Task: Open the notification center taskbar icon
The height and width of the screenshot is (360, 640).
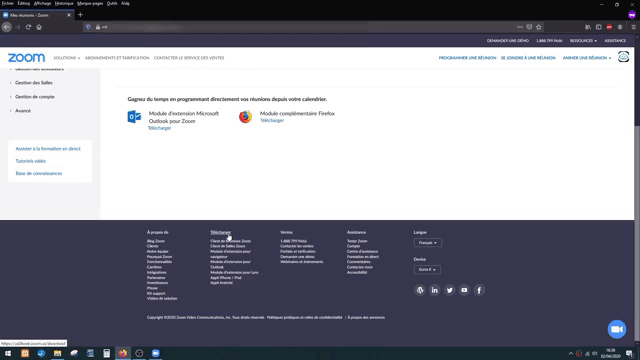Action: click(x=629, y=353)
